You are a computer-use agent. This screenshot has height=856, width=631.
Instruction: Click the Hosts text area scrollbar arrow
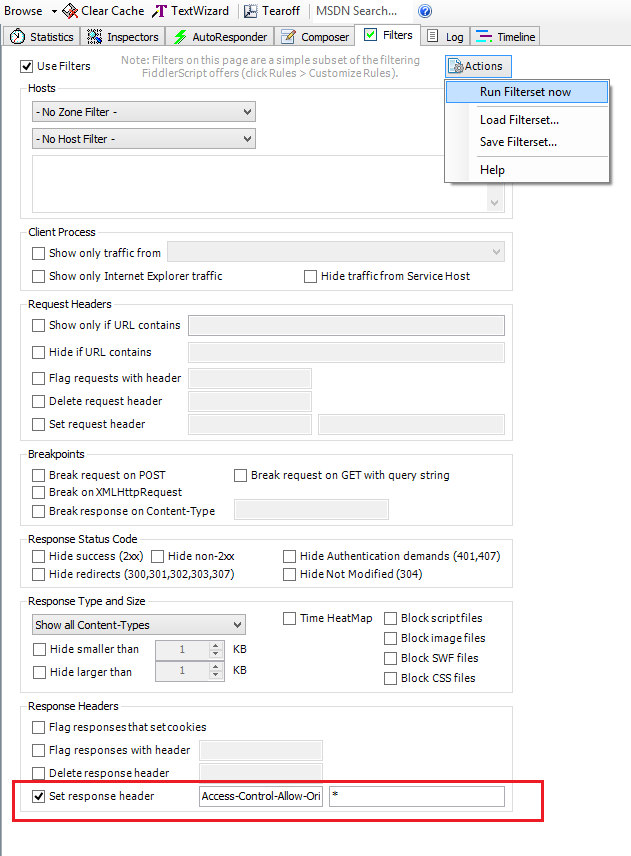click(495, 203)
